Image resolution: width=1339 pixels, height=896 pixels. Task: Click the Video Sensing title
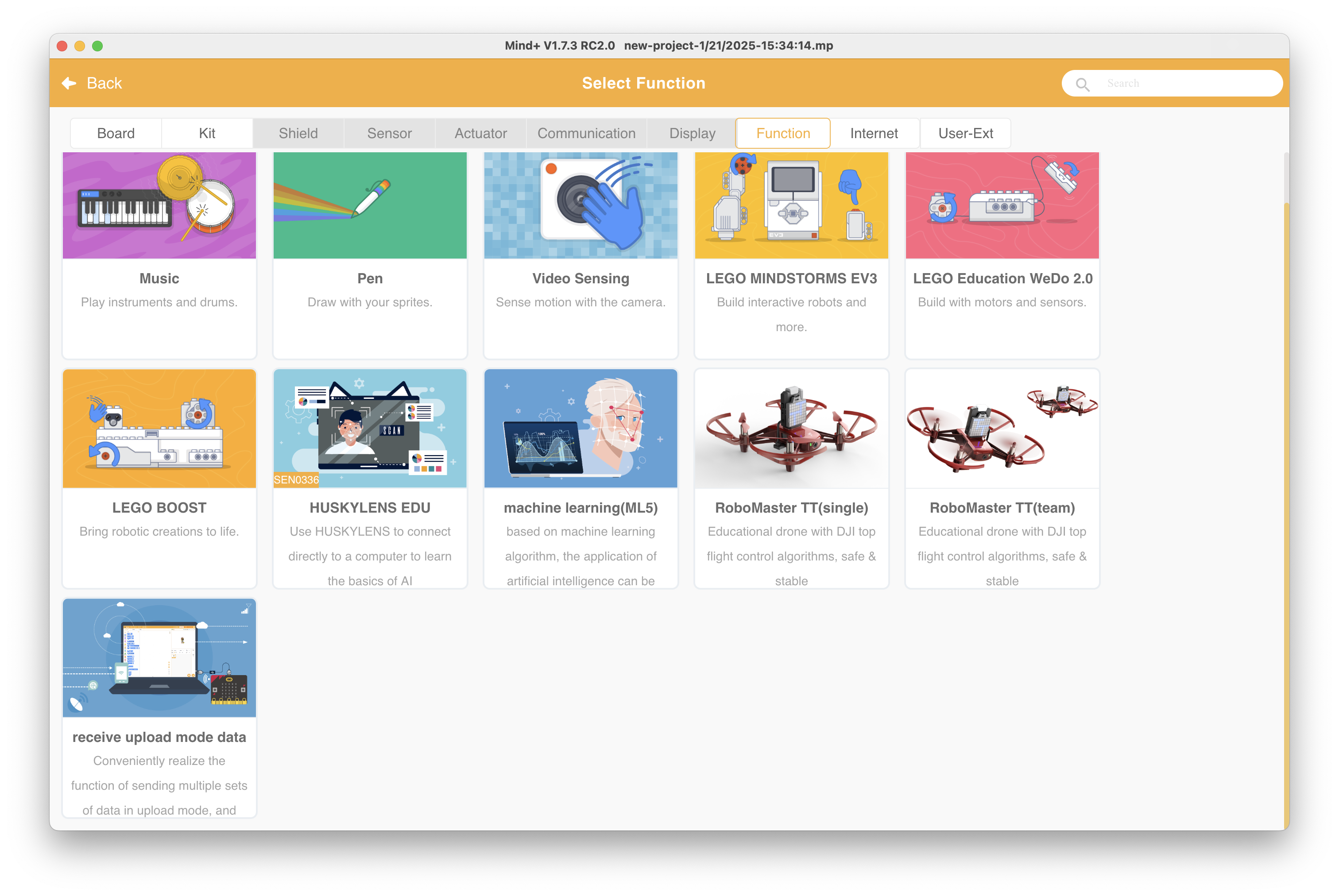[580, 278]
